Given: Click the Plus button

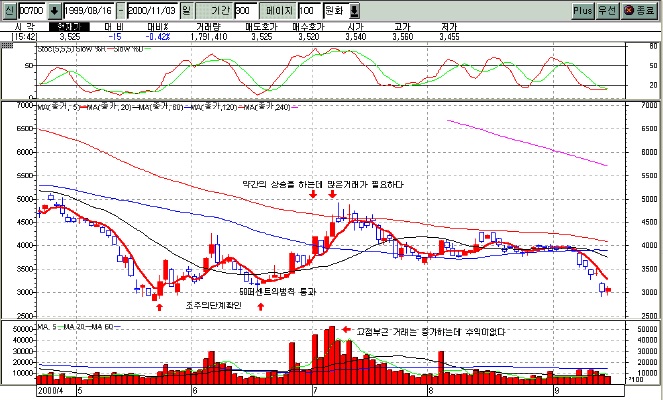Looking at the screenshot, I should coord(583,11).
